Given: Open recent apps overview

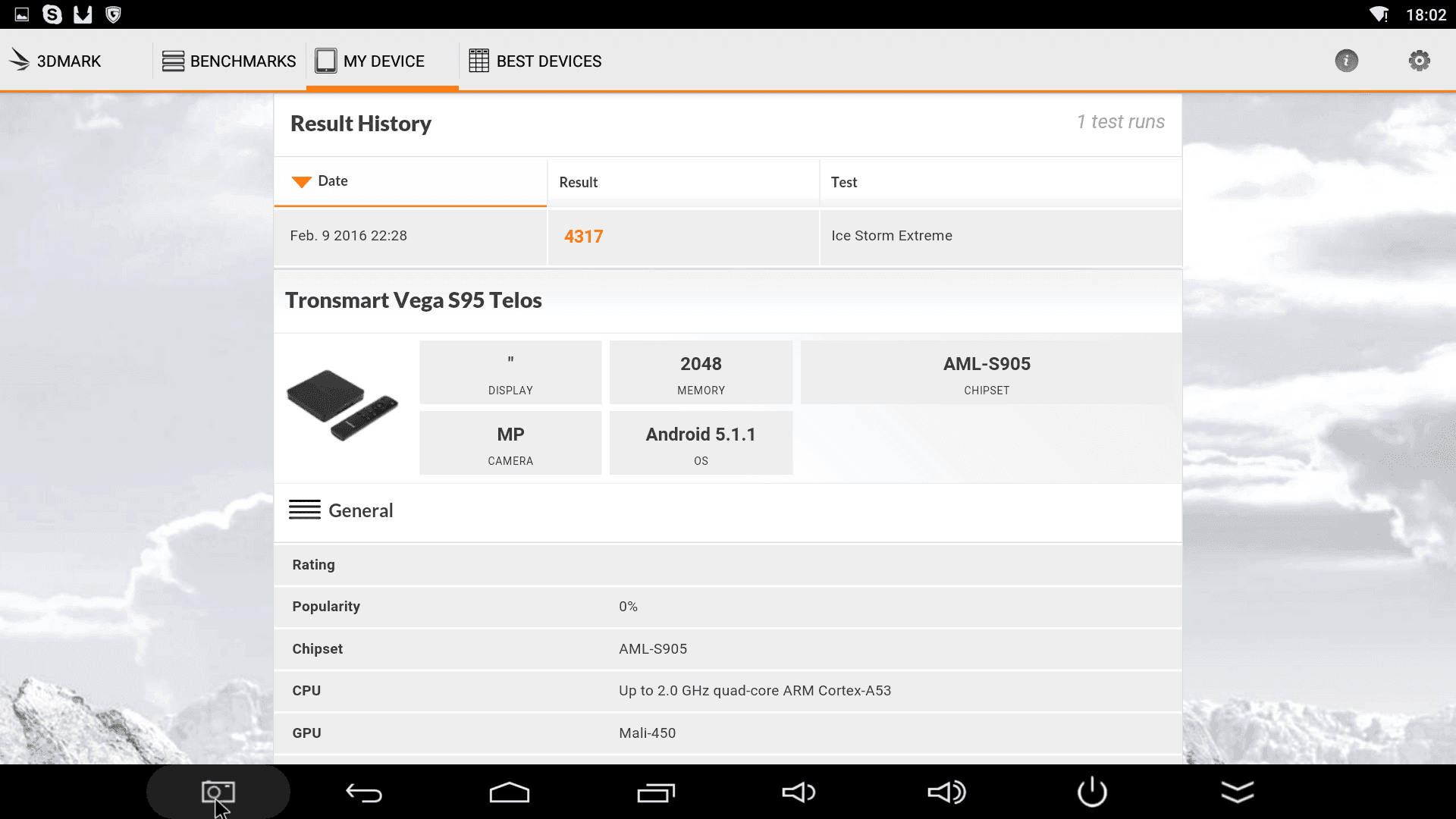Looking at the screenshot, I should click(656, 792).
